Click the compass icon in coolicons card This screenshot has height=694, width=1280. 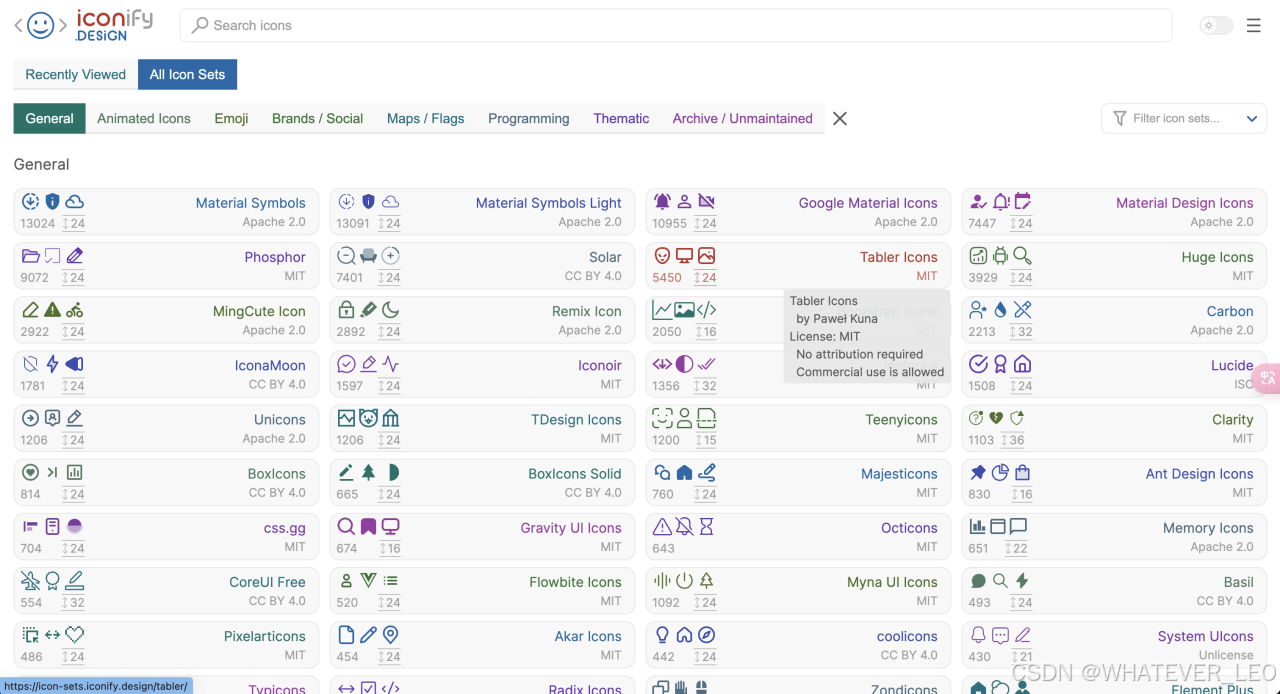[x=706, y=634]
